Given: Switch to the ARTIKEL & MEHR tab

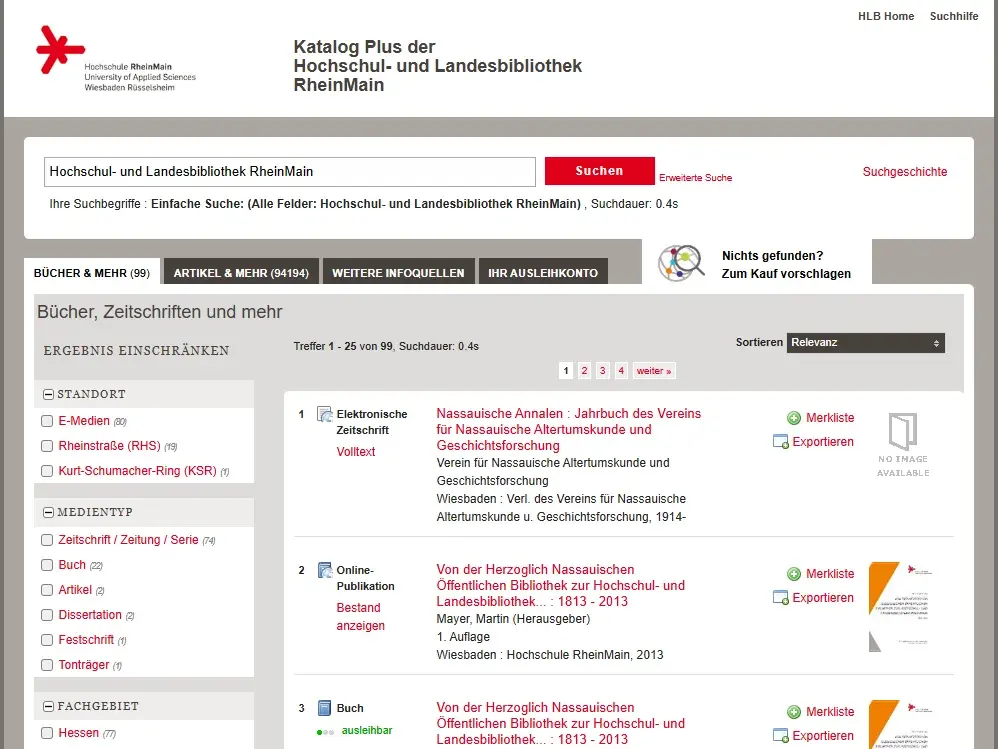Looking at the screenshot, I should [240, 271].
